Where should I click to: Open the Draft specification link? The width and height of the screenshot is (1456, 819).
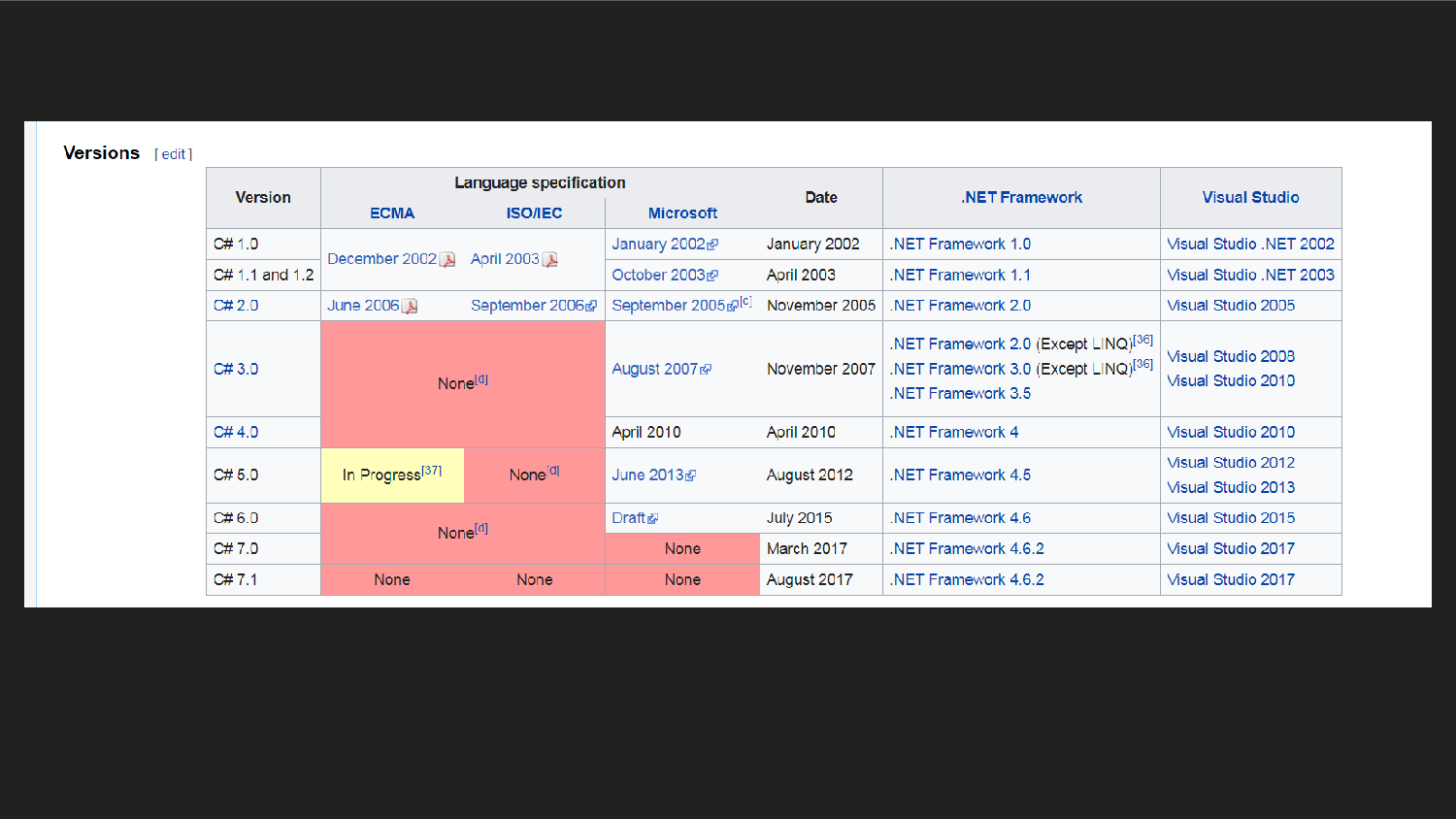tap(628, 518)
